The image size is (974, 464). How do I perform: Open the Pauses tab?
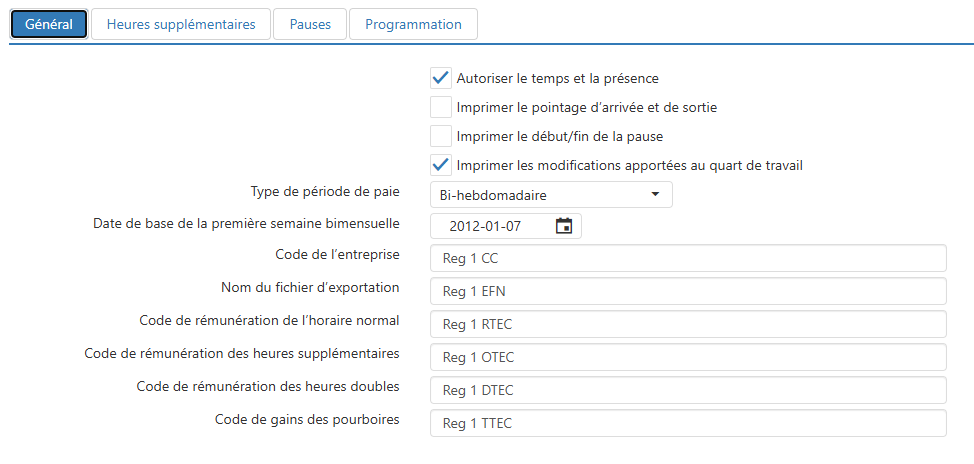(x=310, y=24)
